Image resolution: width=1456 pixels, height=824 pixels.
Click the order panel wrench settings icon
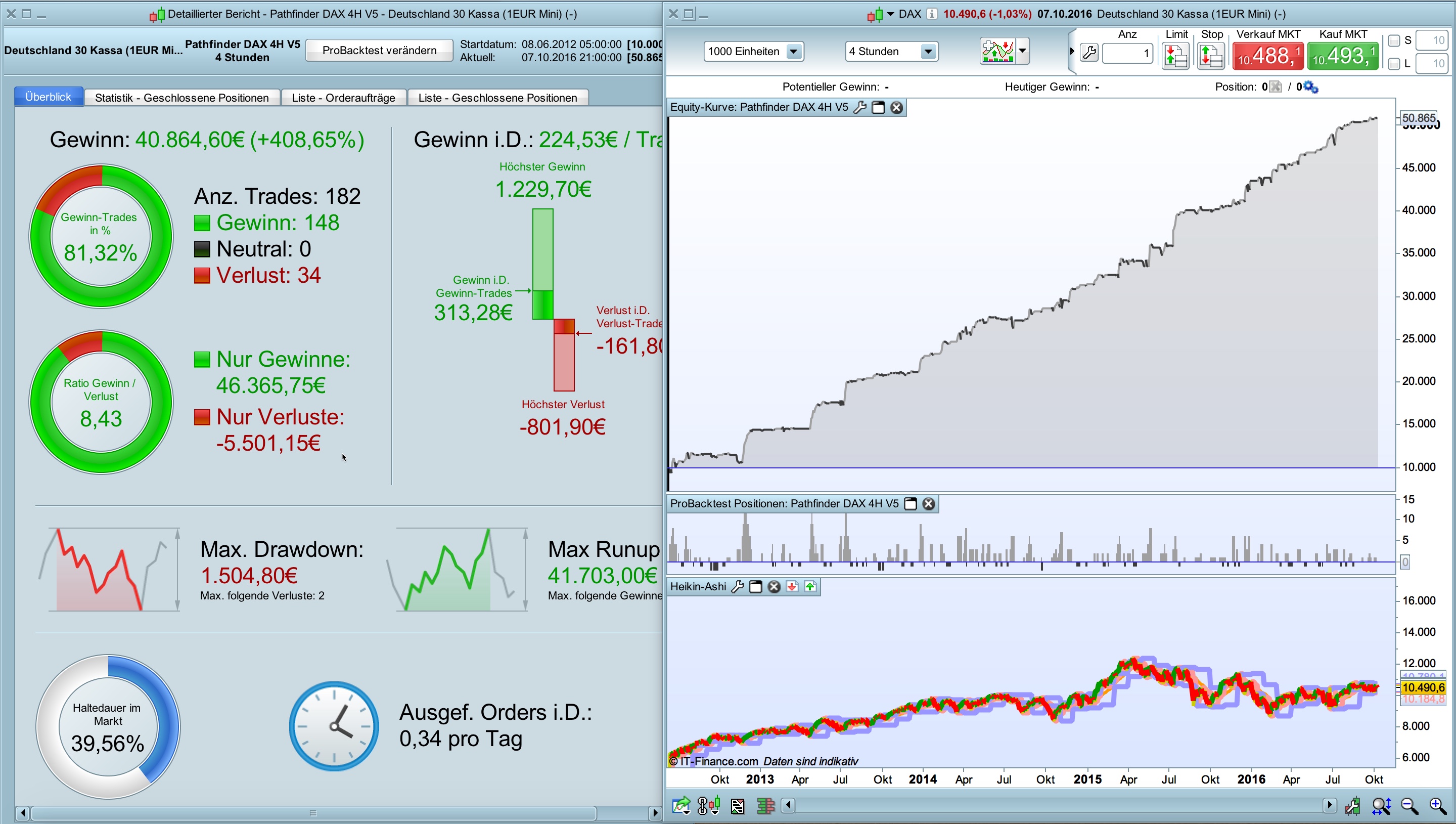point(1089,53)
